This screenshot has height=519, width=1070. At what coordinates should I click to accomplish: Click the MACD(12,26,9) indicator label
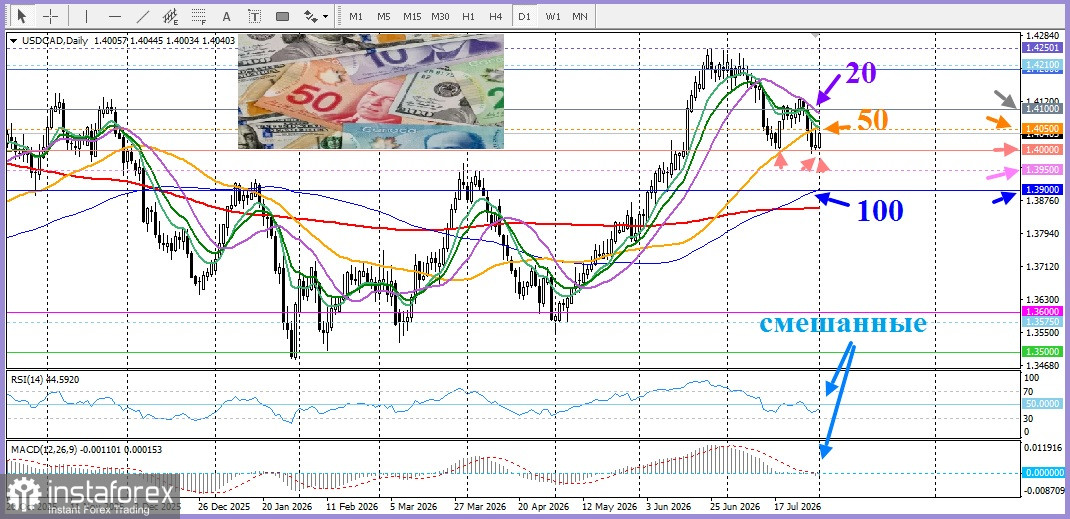pyautogui.click(x=44, y=449)
